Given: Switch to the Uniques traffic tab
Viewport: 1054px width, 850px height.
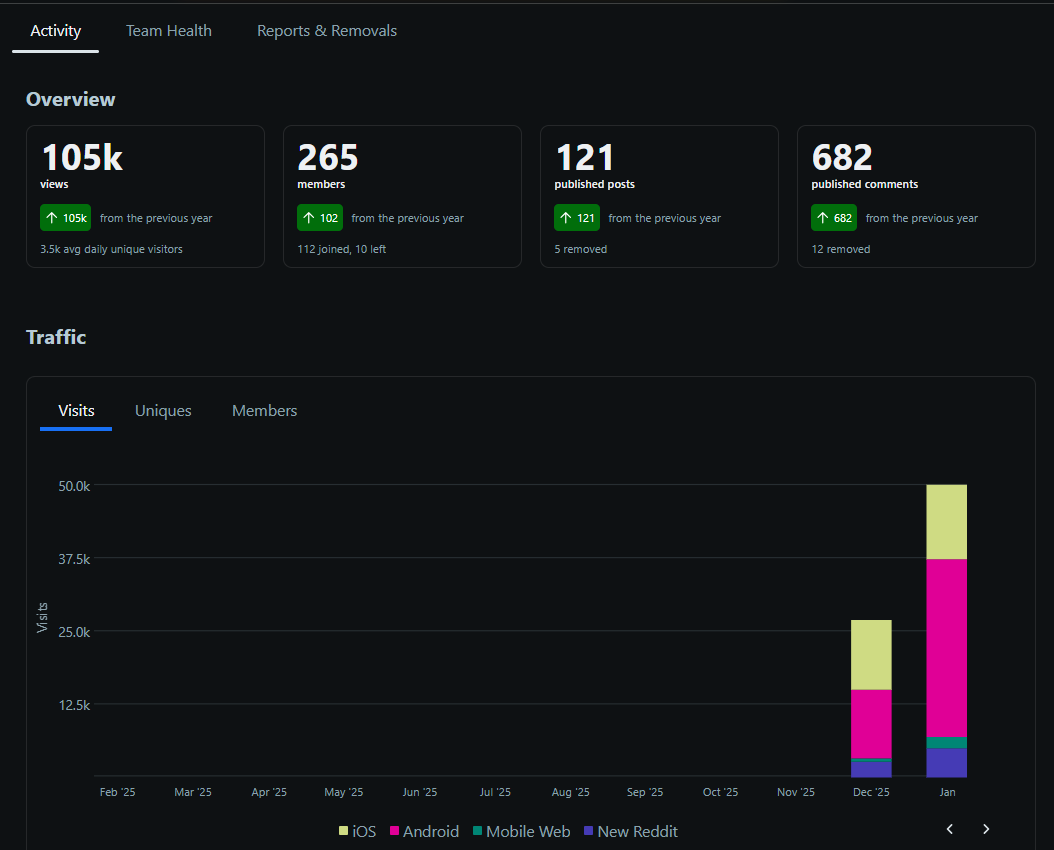Looking at the screenshot, I should [163, 410].
